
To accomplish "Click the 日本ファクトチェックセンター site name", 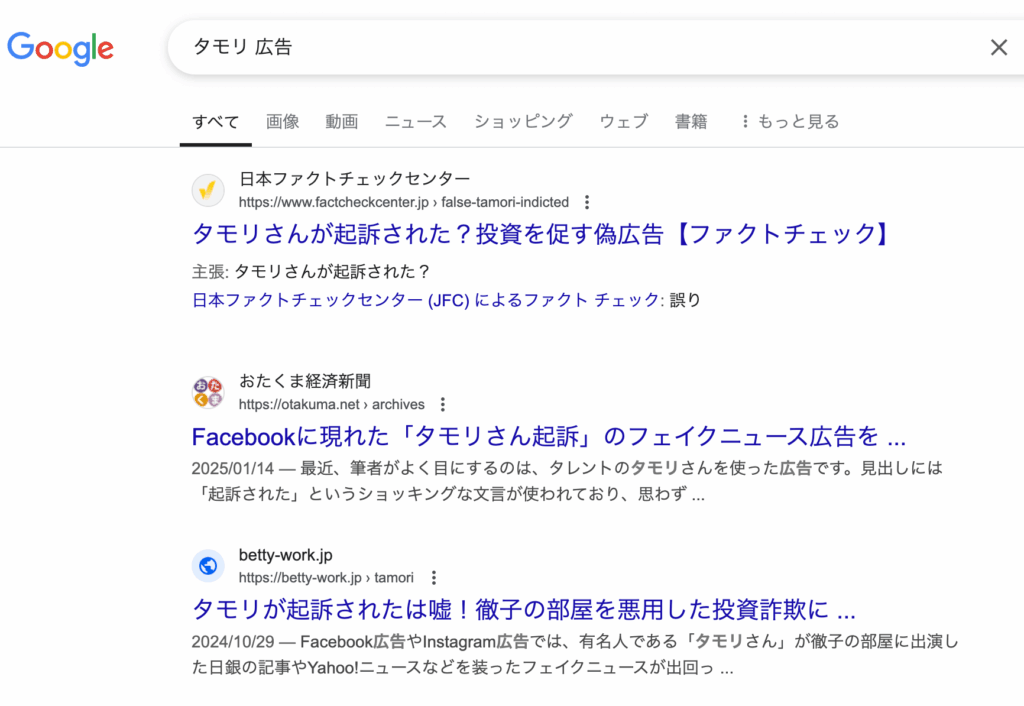I will tap(355, 178).
